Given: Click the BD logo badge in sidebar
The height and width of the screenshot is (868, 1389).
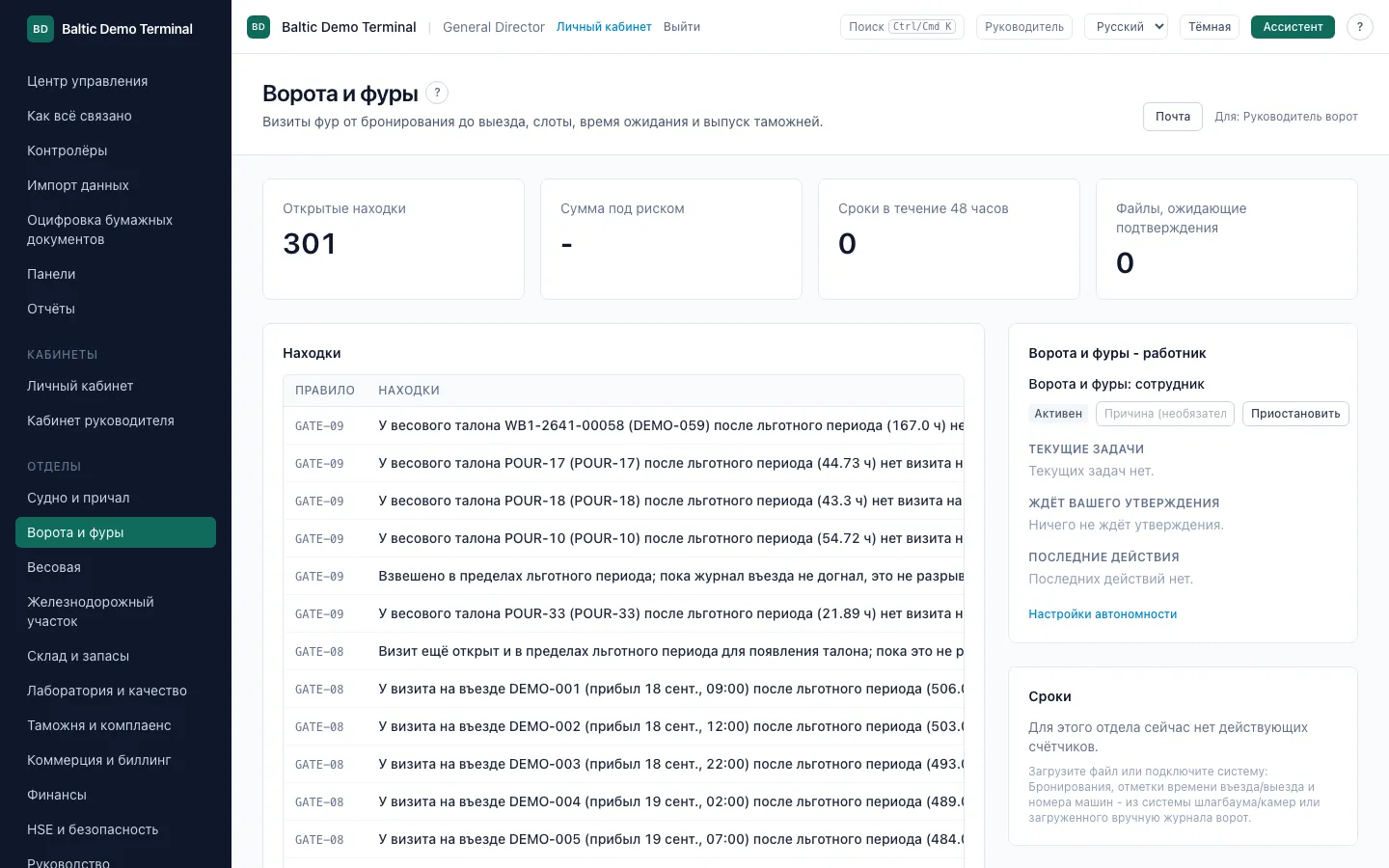Looking at the screenshot, I should click(x=41, y=29).
